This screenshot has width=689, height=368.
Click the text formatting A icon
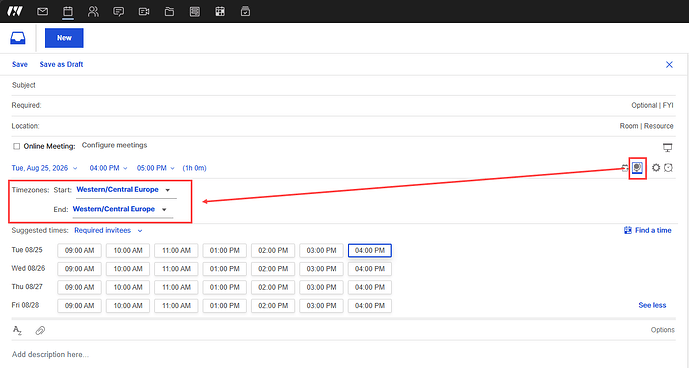[x=17, y=330]
